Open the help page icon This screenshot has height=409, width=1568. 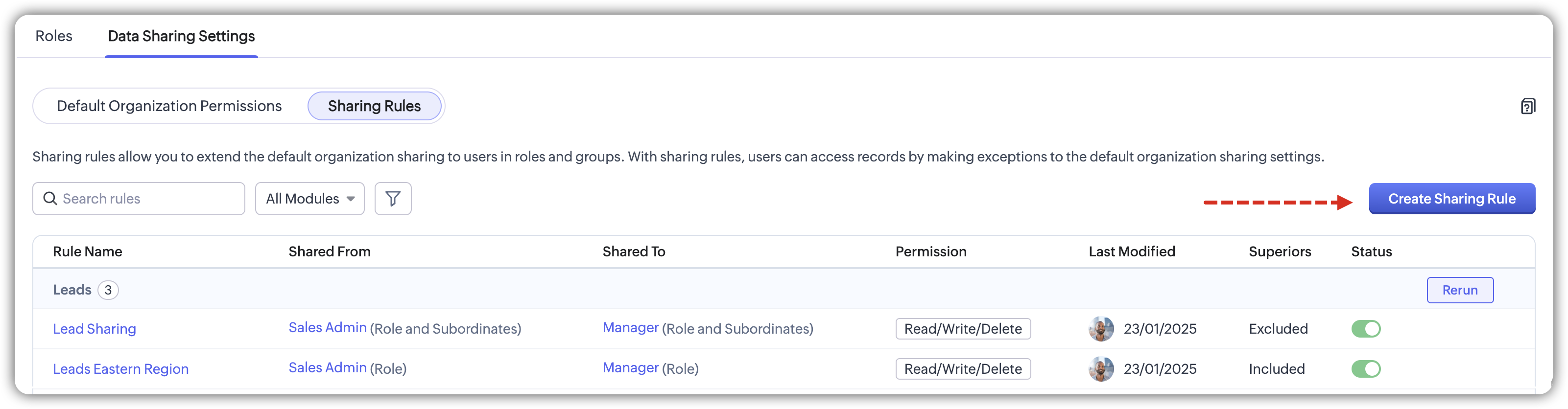click(1527, 106)
